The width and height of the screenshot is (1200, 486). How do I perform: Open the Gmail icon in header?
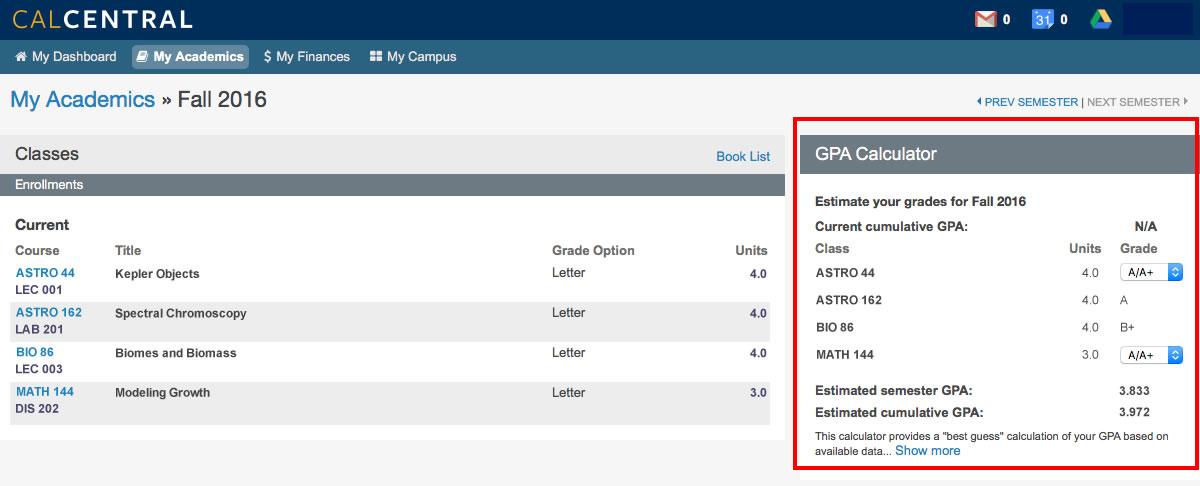click(x=985, y=19)
